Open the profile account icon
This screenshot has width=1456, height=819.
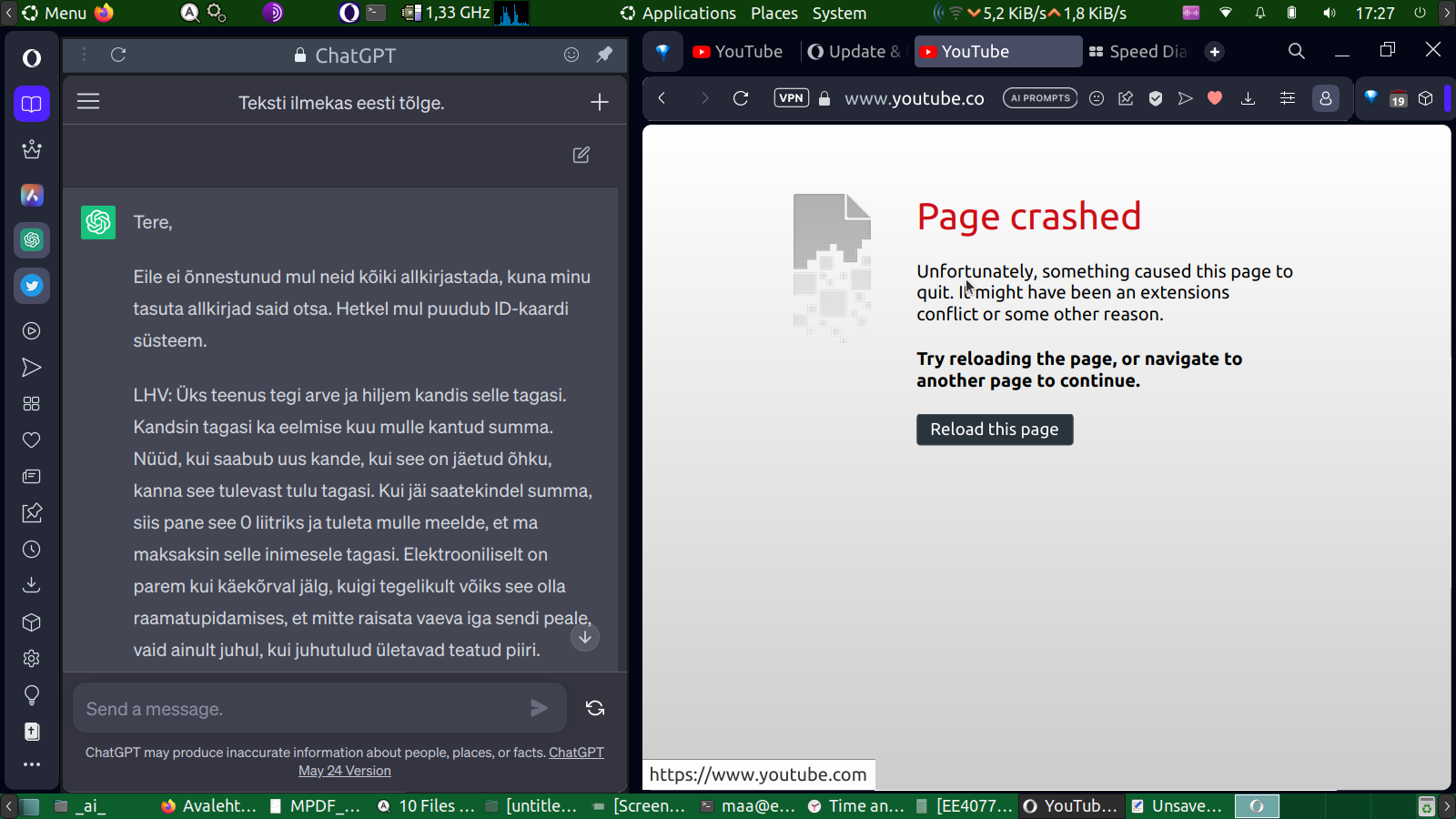coord(1326,98)
